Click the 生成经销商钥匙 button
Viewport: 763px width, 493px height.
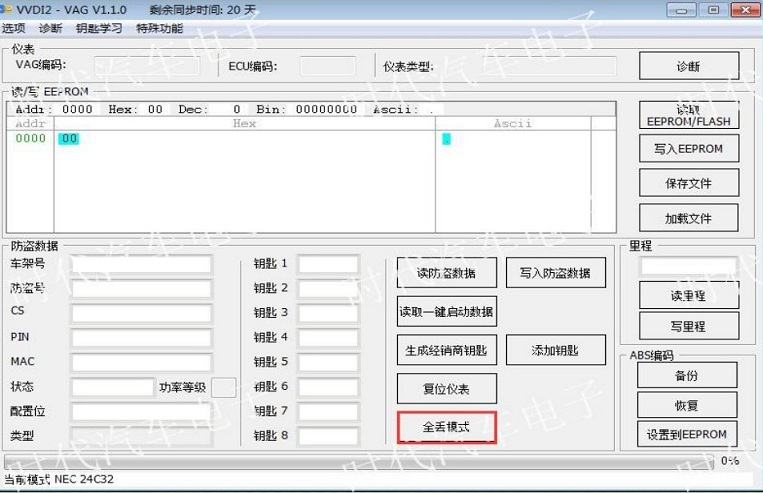coord(446,351)
